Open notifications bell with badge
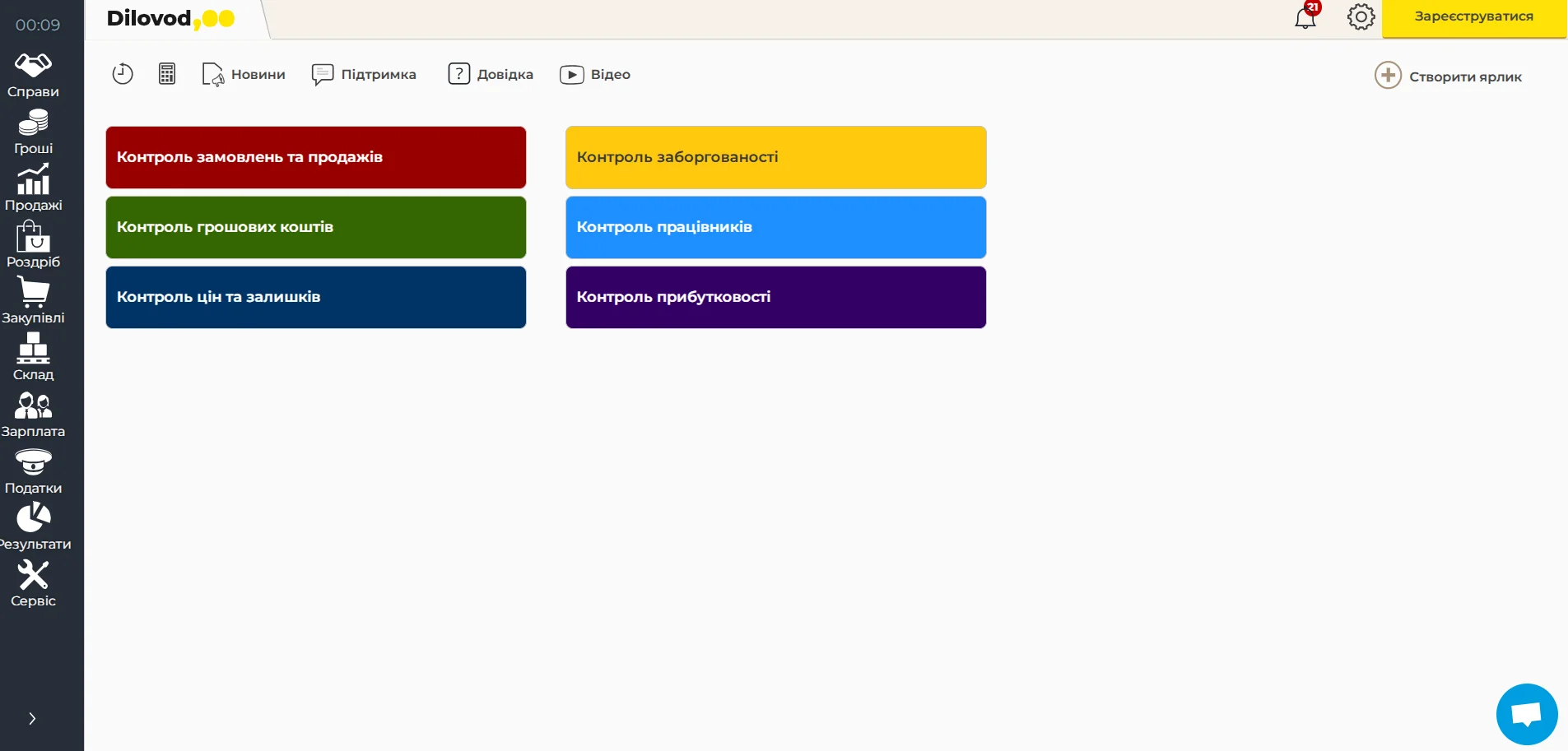1568x751 pixels. pos(1305,16)
